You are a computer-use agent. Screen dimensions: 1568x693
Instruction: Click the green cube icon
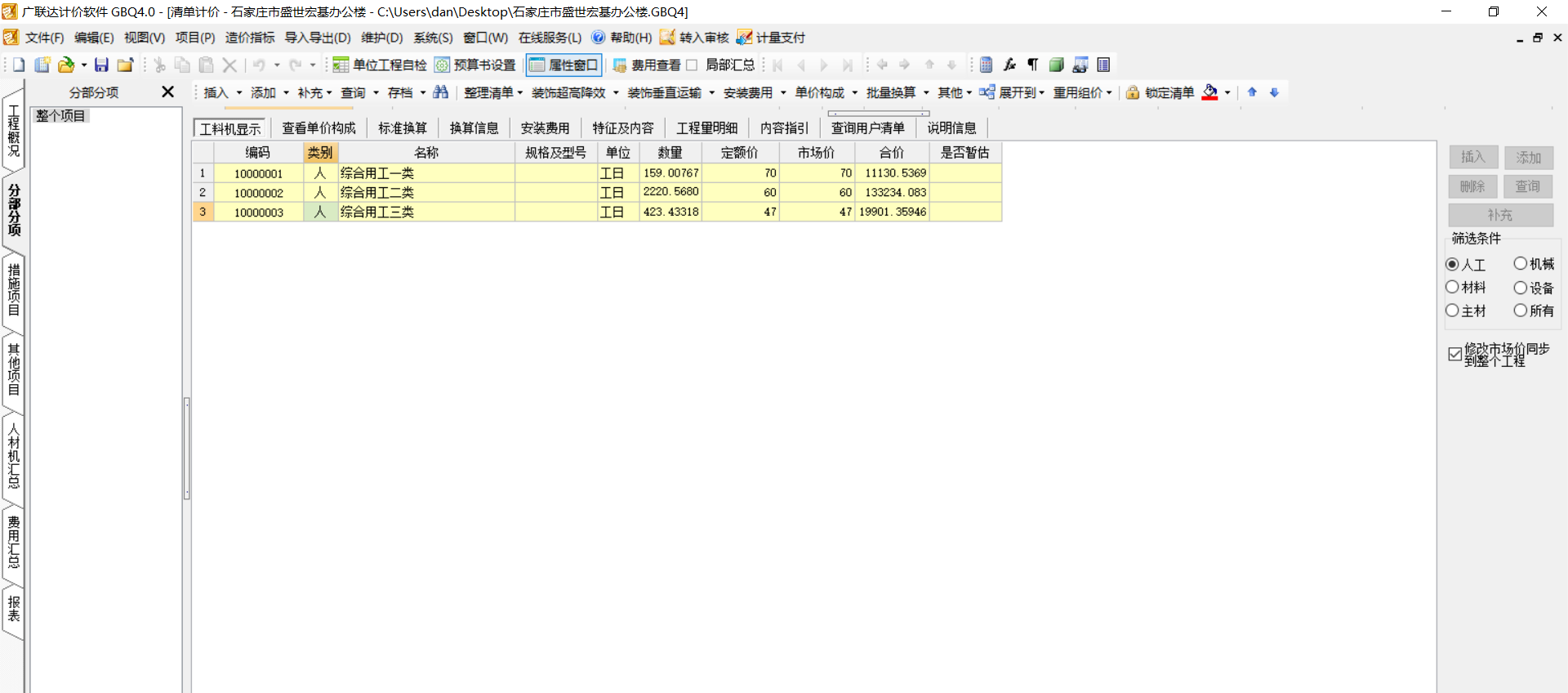[x=1056, y=65]
